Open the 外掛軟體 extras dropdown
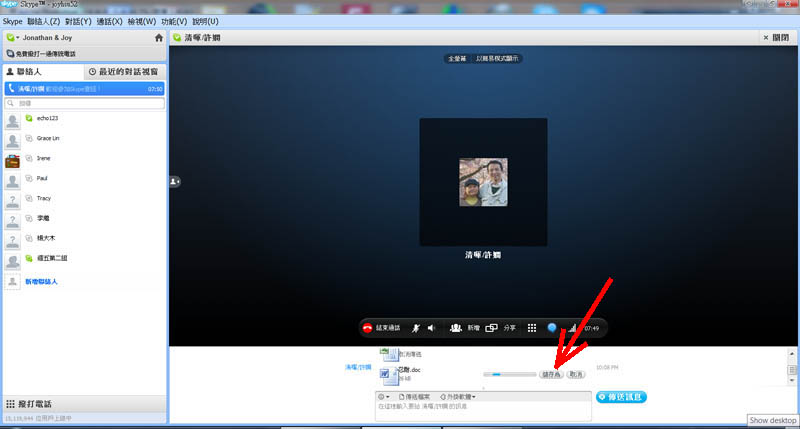Screen dimensions: 800x429 point(458,396)
